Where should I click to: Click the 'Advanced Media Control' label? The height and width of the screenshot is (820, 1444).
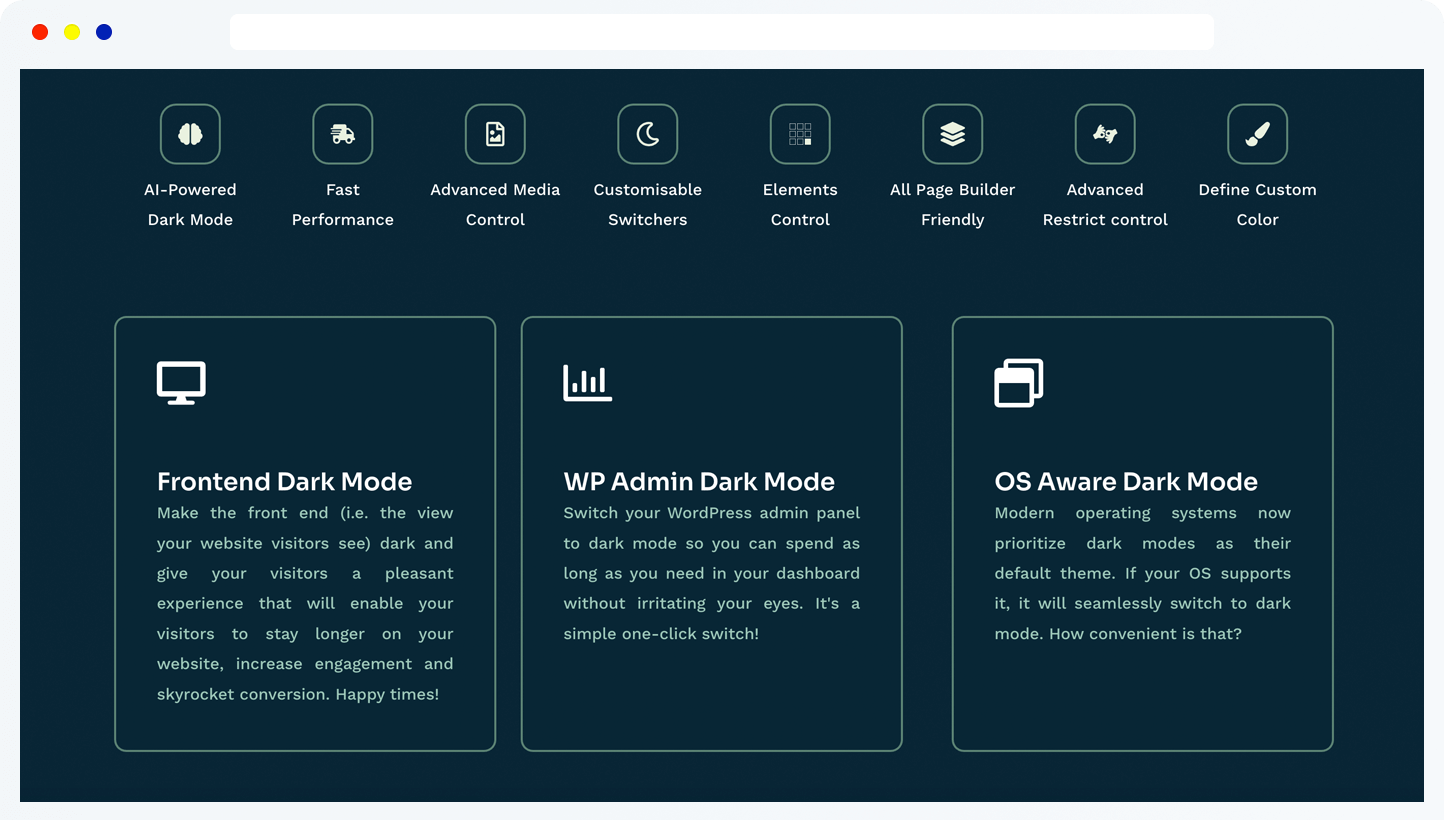point(495,204)
